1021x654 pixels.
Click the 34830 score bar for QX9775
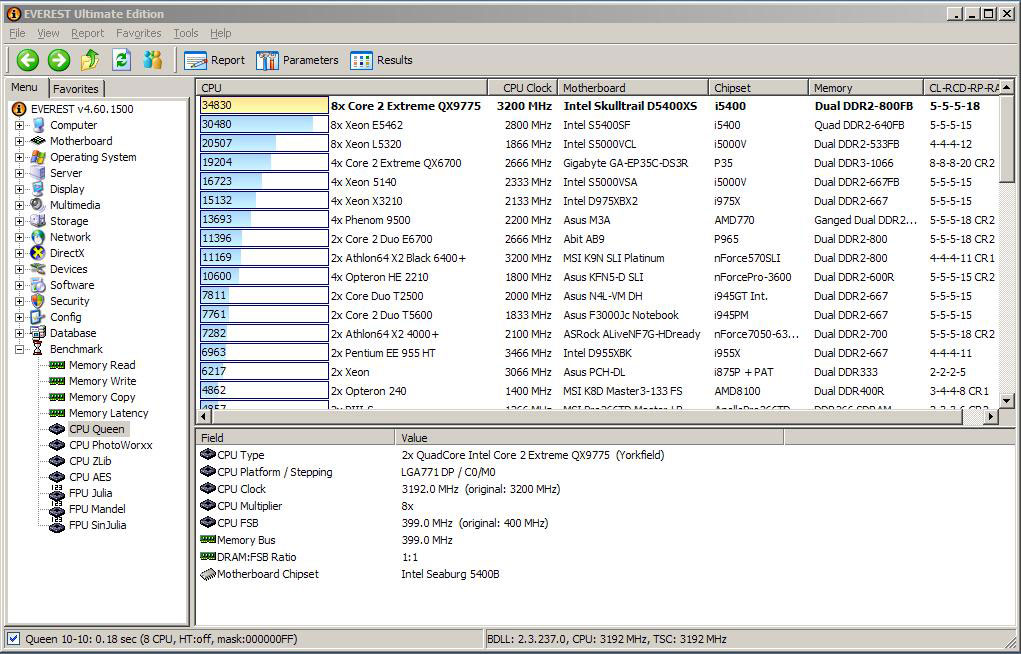pos(264,106)
